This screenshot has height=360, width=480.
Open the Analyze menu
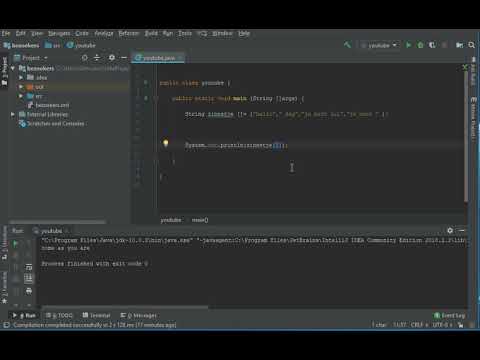pyautogui.click(x=104, y=33)
